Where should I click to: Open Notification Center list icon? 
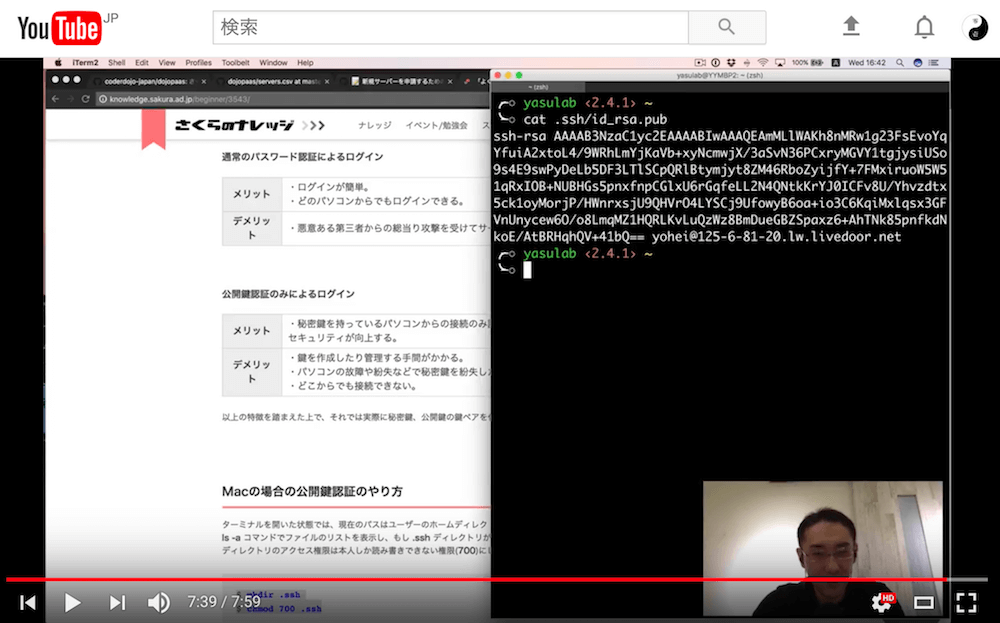coord(934,62)
